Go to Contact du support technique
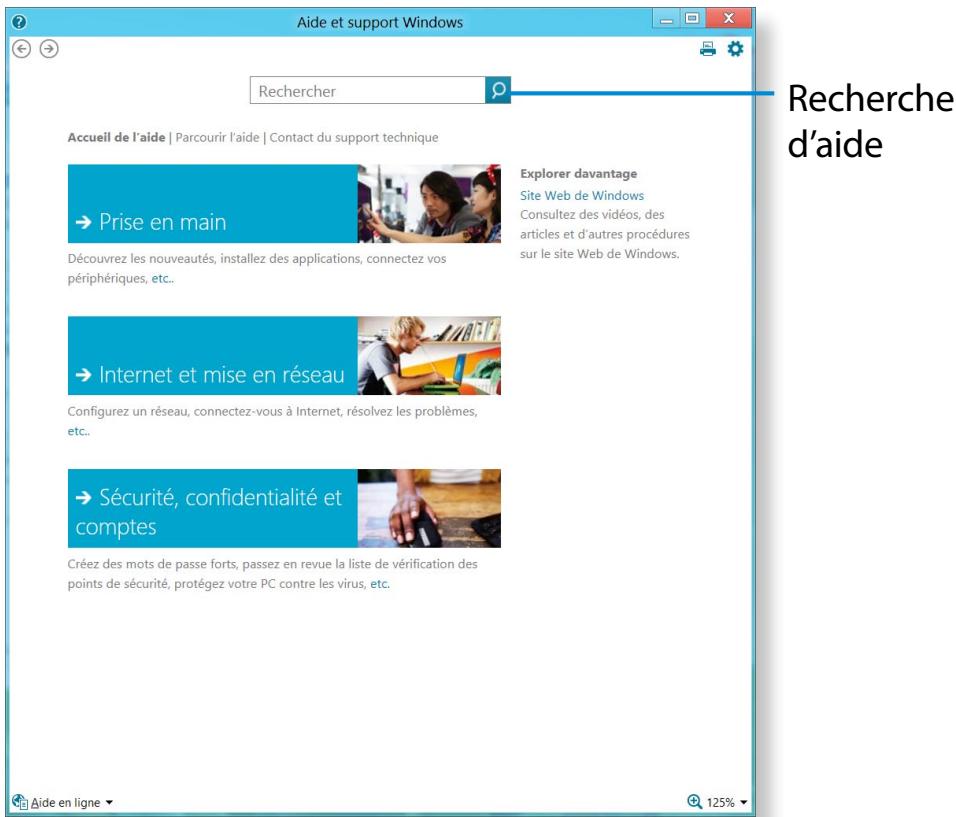 point(354,137)
